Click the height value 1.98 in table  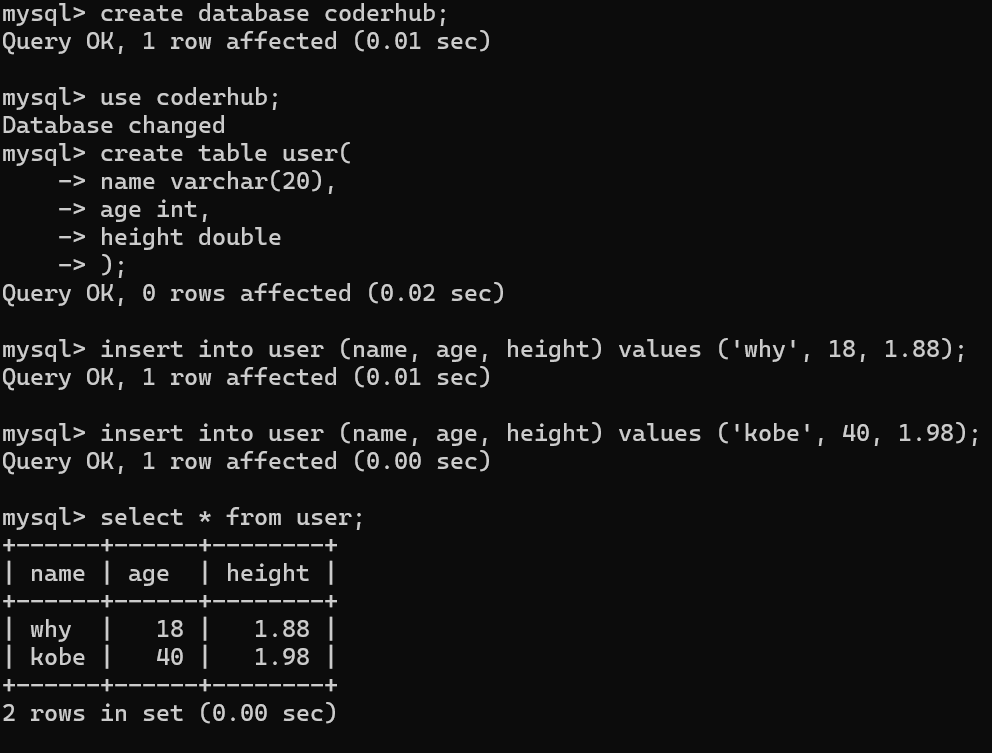(281, 658)
